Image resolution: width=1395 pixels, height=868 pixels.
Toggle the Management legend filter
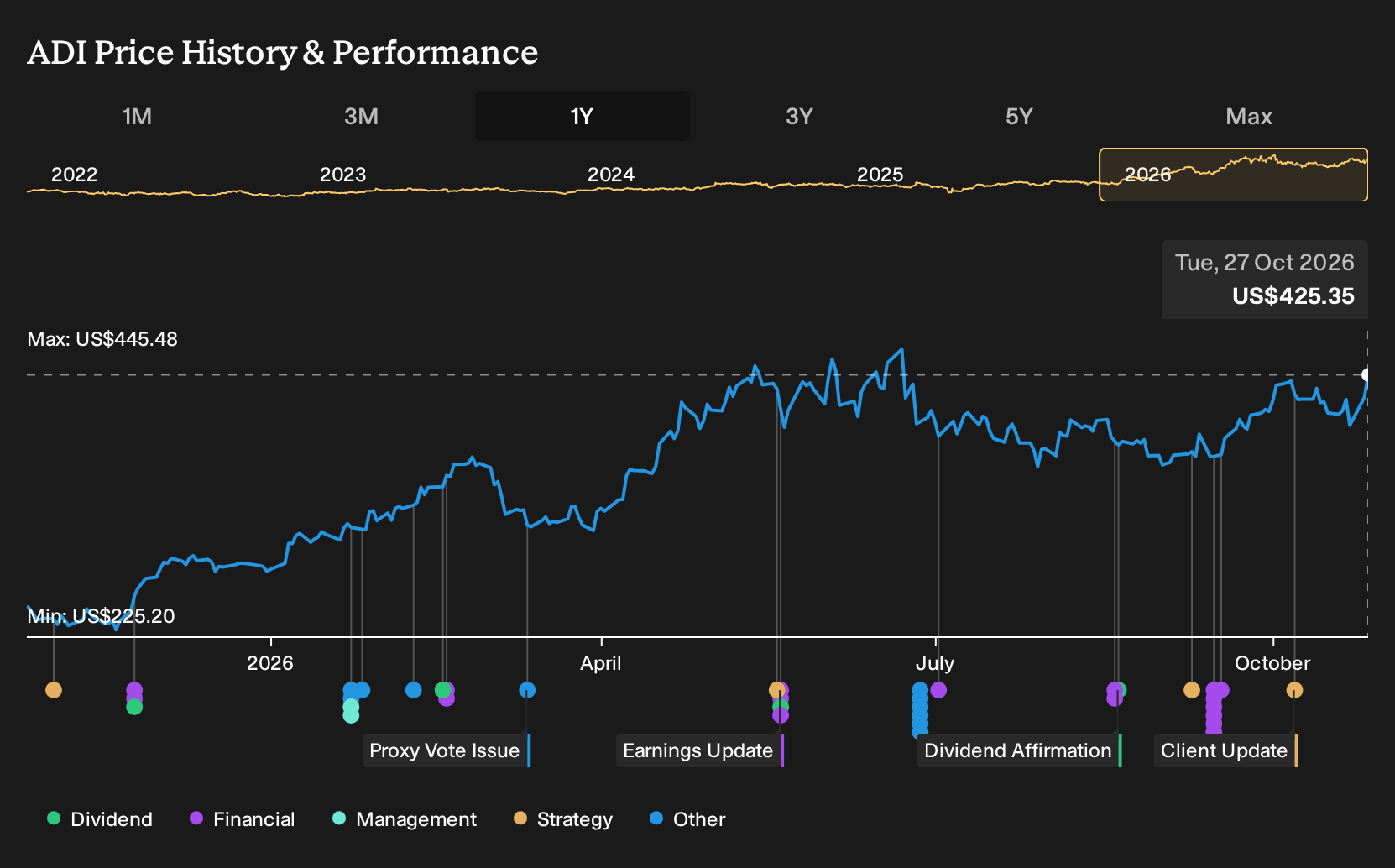pyautogui.click(x=405, y=819)
